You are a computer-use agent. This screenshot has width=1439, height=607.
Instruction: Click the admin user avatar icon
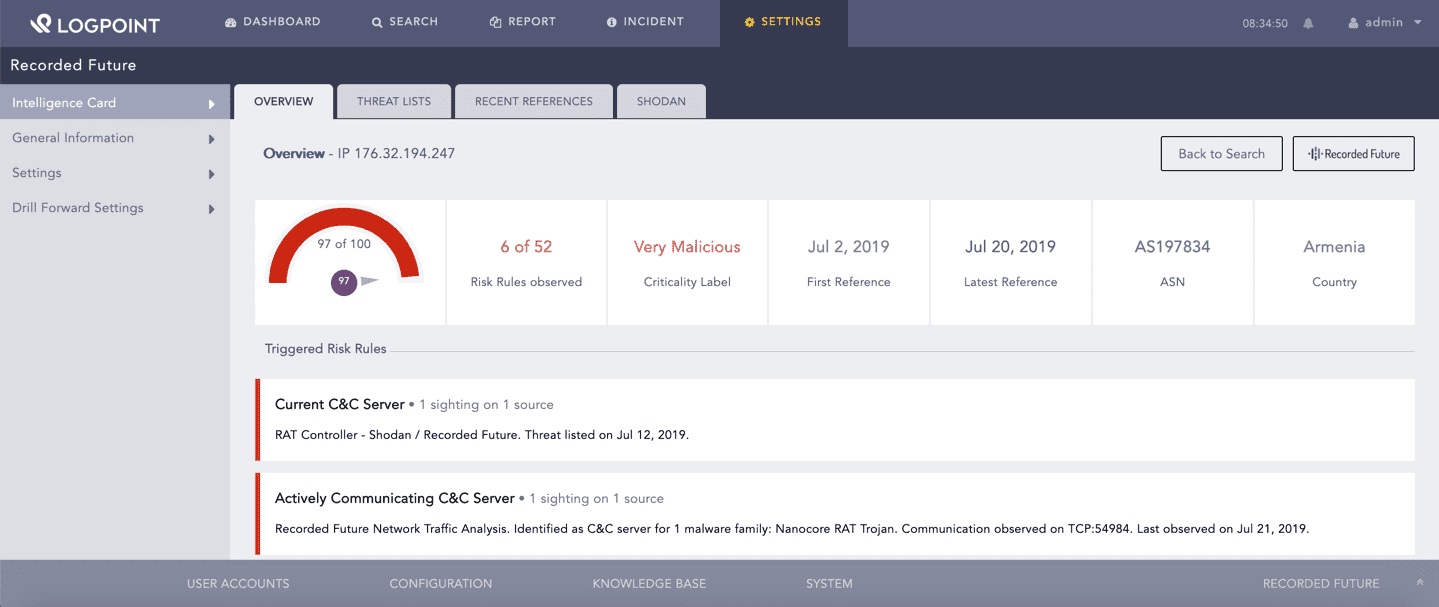pyautogui.click(x=1354, y=23)
